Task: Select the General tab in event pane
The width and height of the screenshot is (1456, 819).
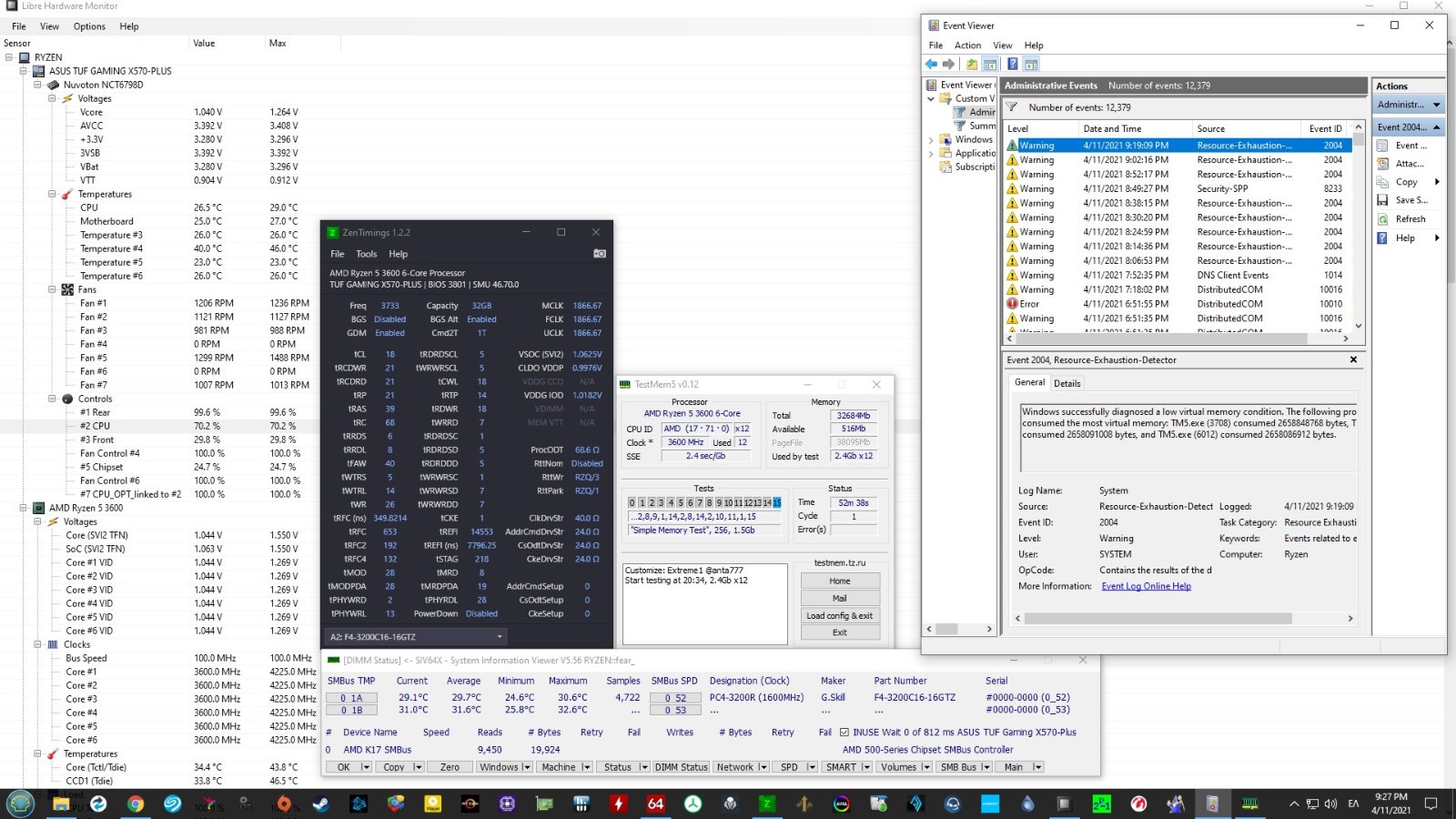Action: pyautogui.click(x=1029, y=382)
